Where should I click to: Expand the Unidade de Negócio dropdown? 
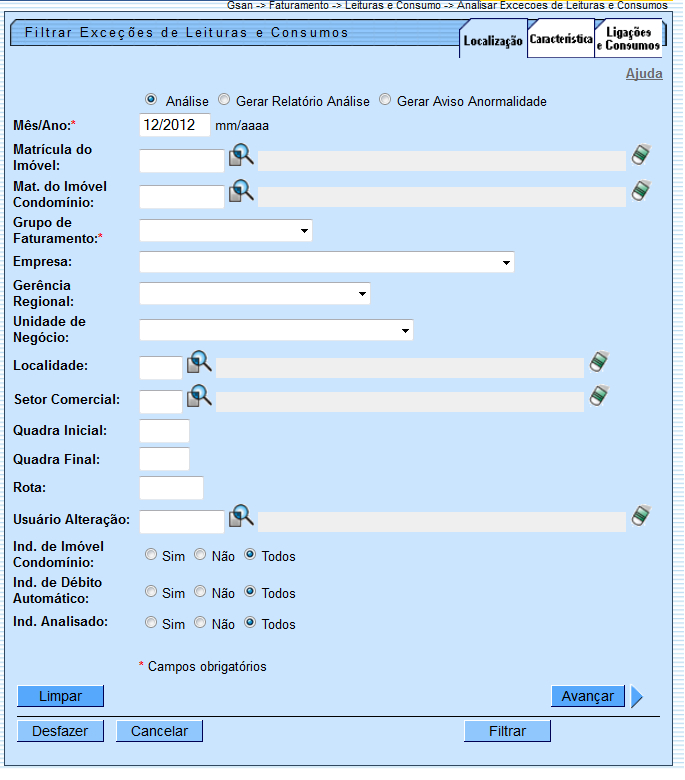pyautogui.click(x=276, y=330)
